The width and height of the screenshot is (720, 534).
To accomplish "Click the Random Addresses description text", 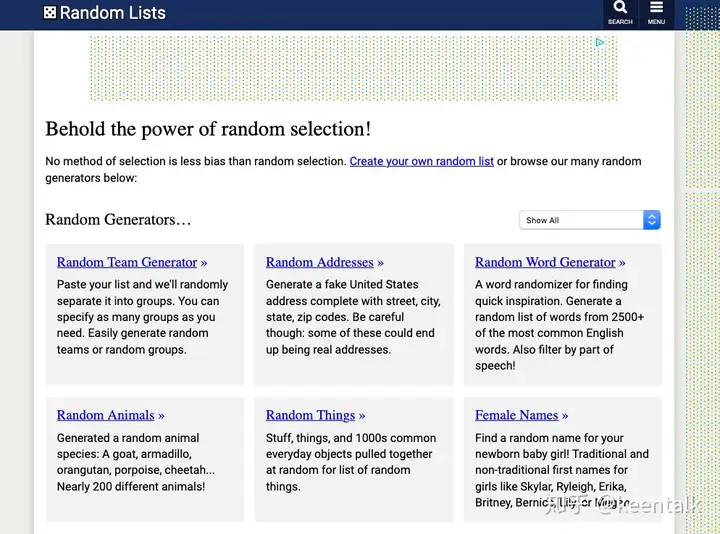I will [352, 317].
